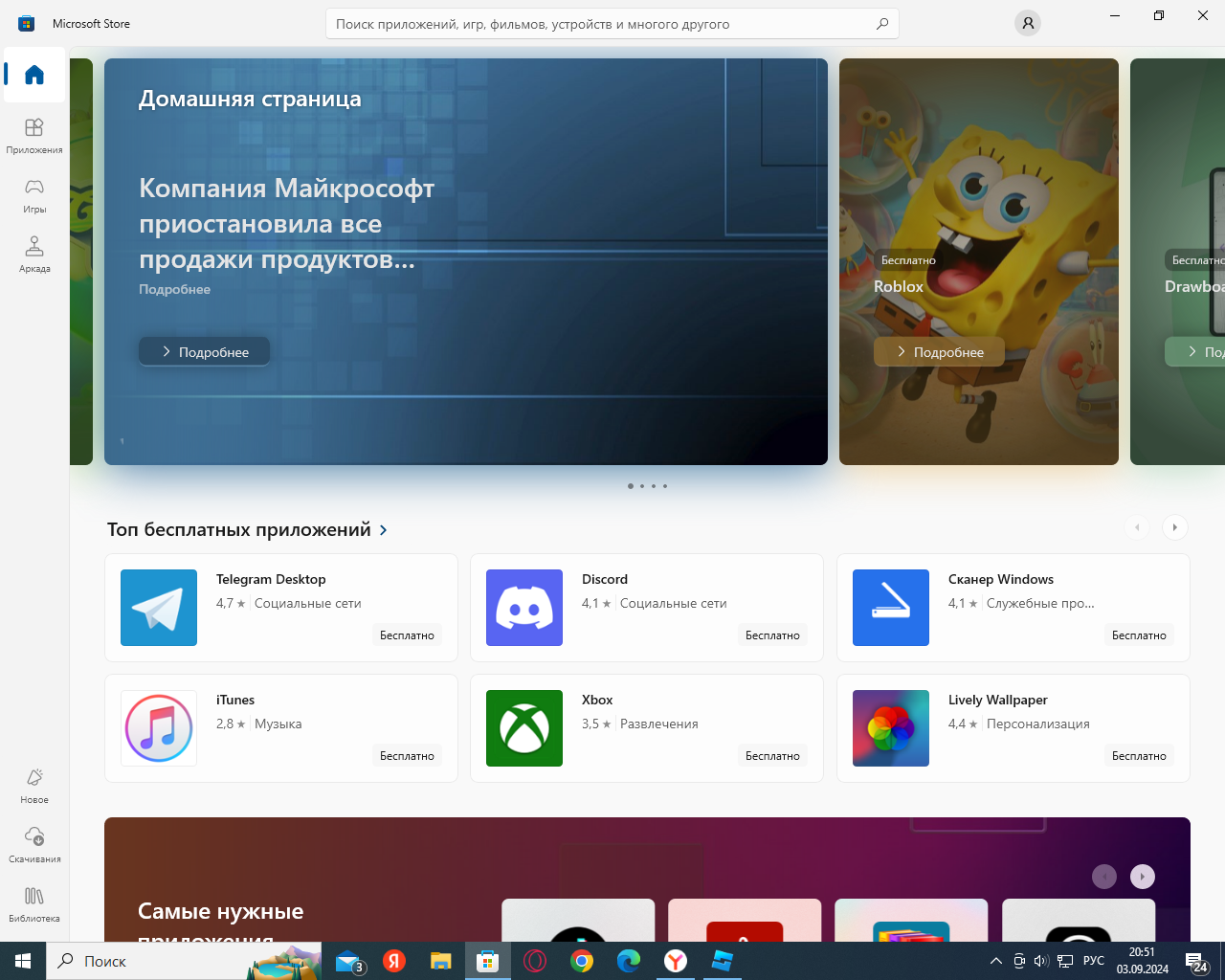1225x980 pixels.
Task: Open Yandex Browser from the taskbar
Action: (x=676, y=961)
